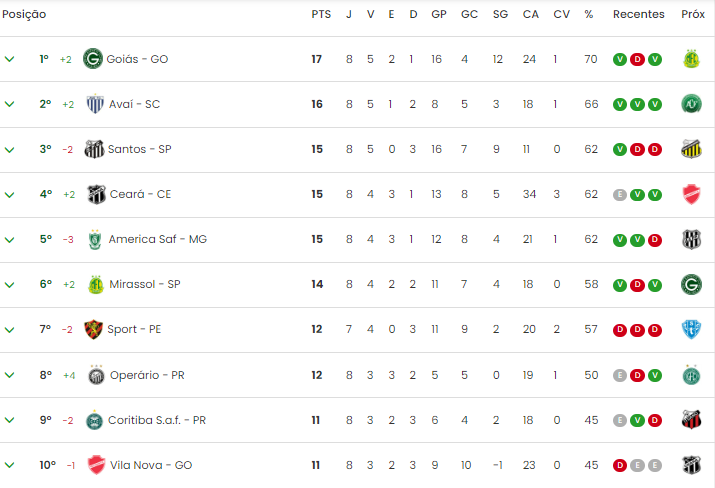
Task: Click the red D result badge in Goiás row
Action: click(x=637, y=59)
